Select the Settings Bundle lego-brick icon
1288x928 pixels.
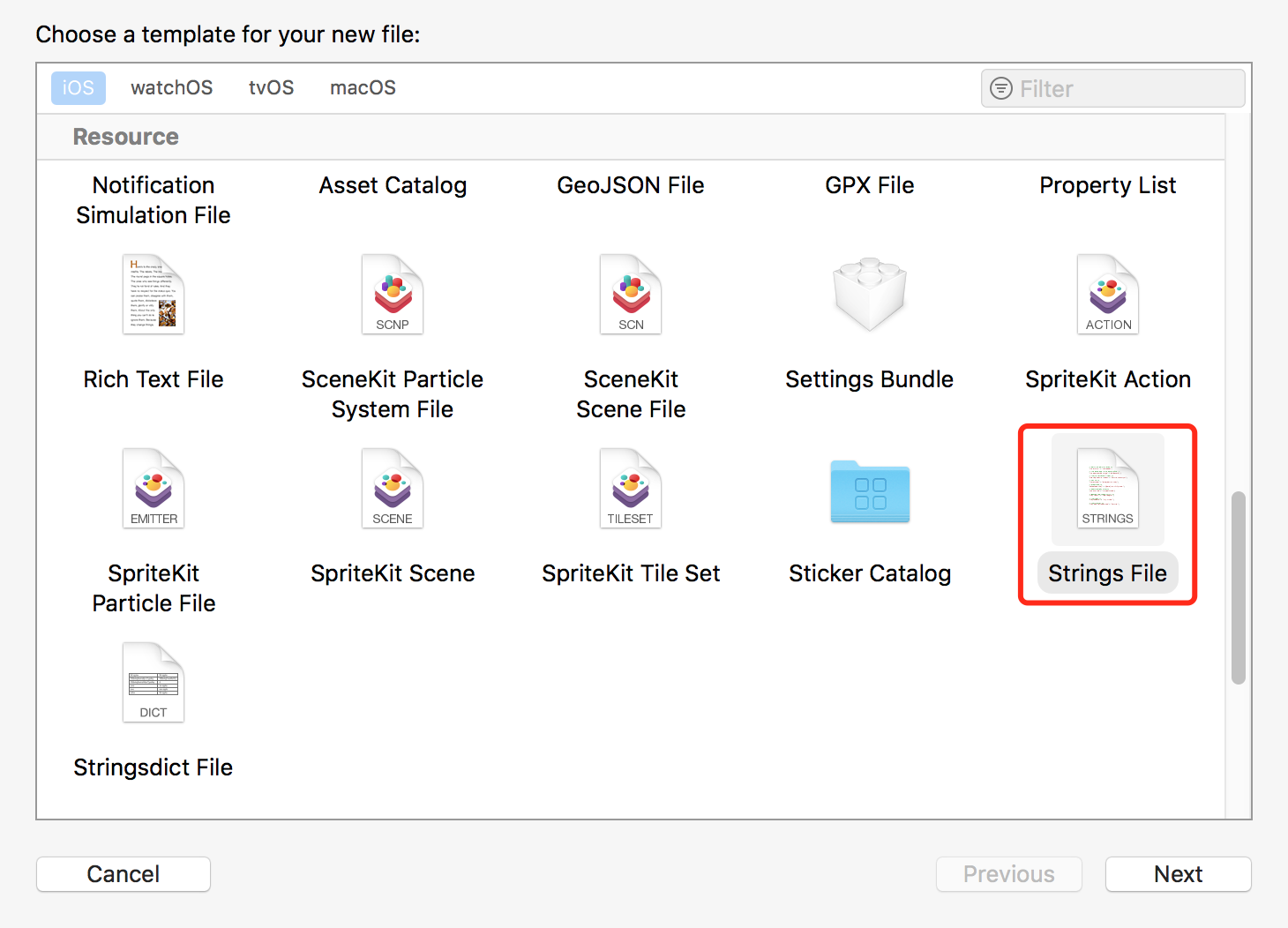(x=870, y=295)
